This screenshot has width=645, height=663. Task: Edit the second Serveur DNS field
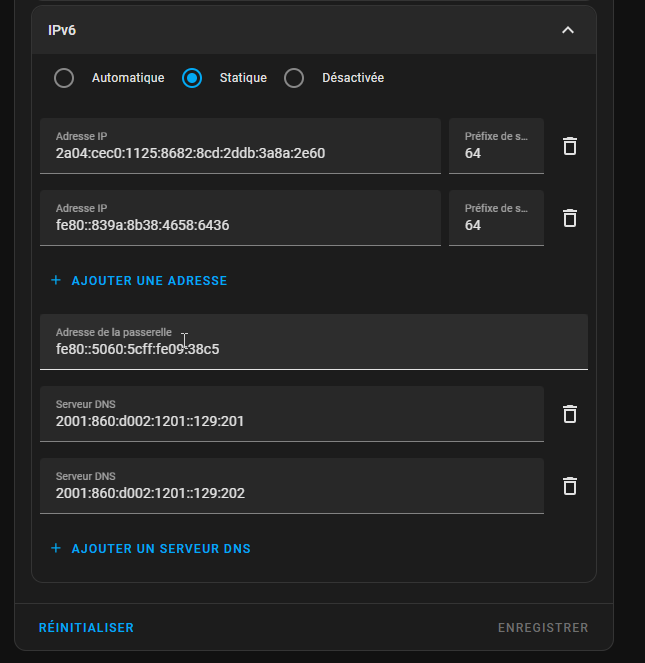(292, 486)
